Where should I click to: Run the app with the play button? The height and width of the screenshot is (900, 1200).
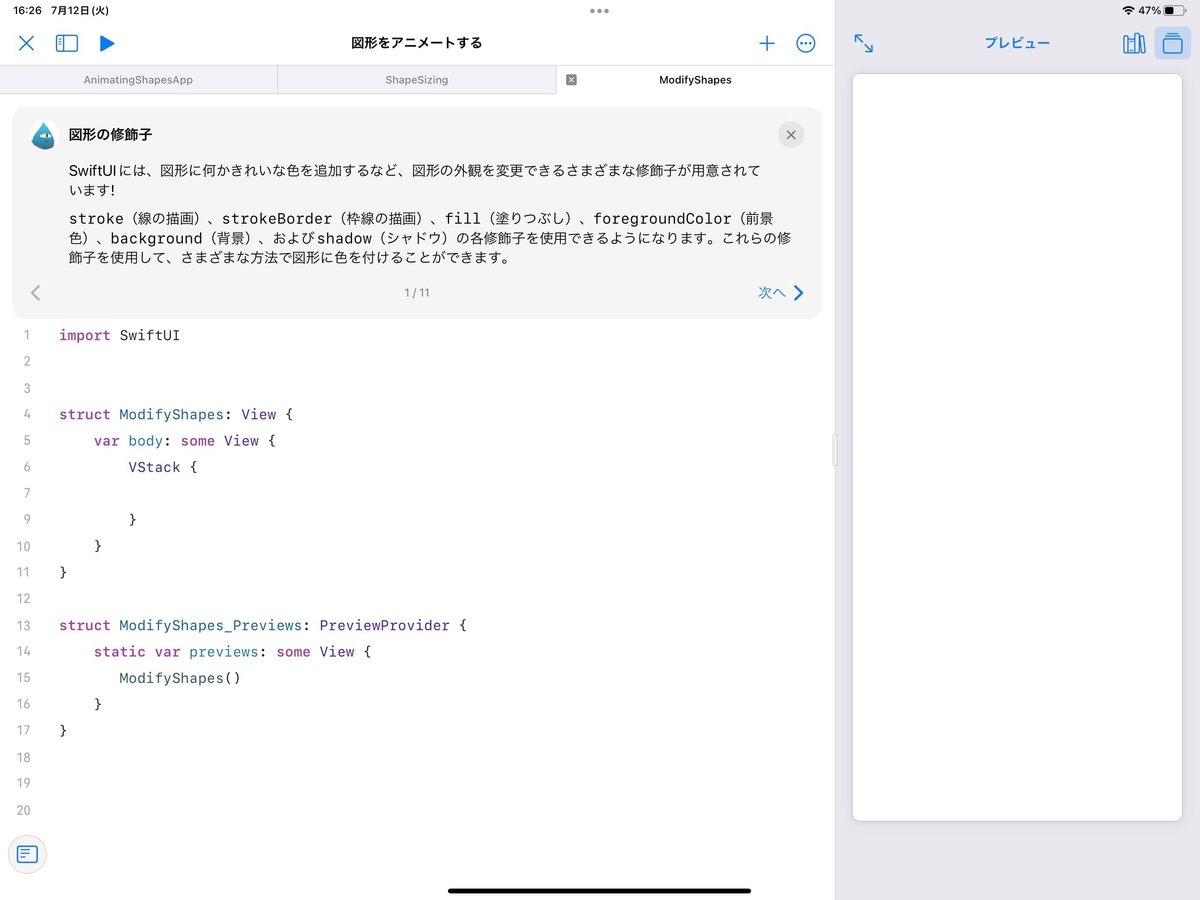pos(107,43)
